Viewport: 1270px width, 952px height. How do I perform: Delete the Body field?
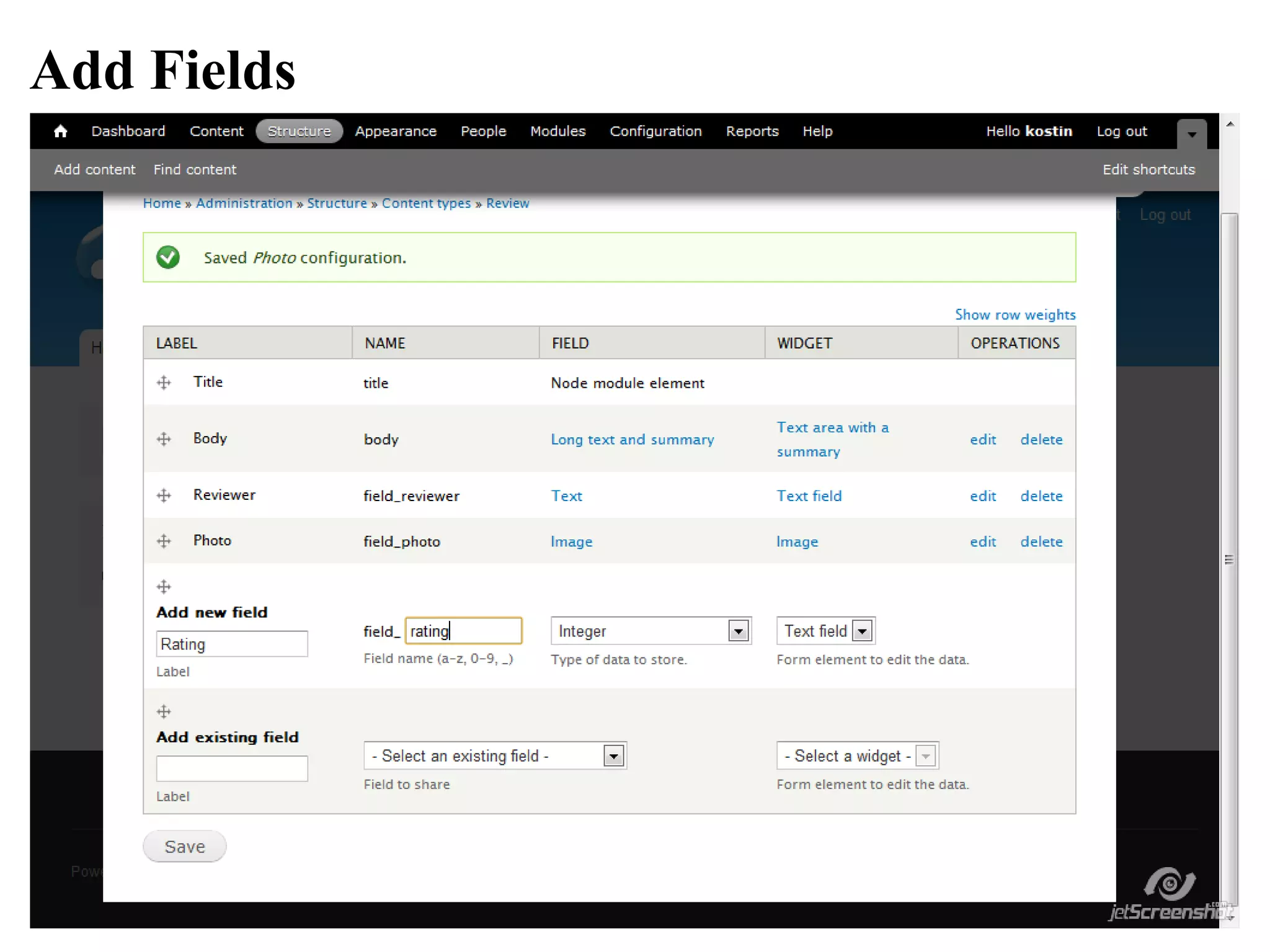point(1041,440)
